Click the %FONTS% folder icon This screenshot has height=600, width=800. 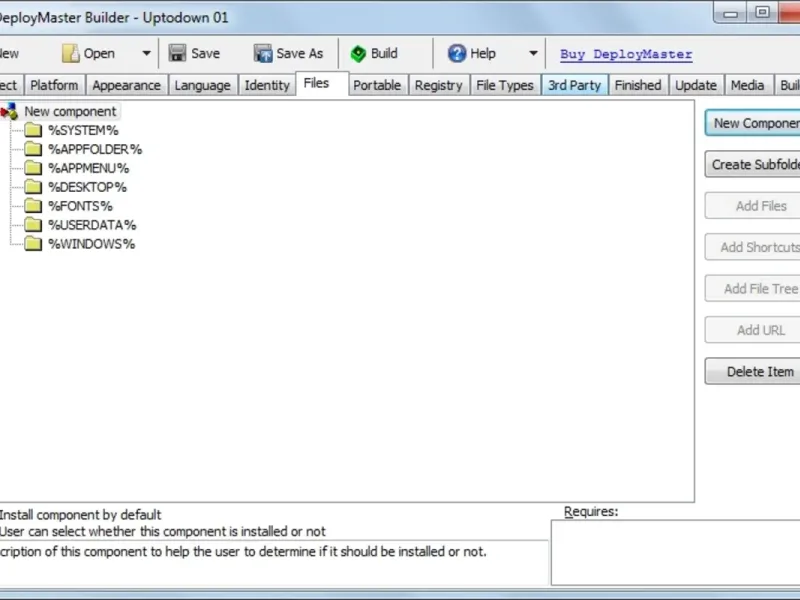[x=33, y=206]
